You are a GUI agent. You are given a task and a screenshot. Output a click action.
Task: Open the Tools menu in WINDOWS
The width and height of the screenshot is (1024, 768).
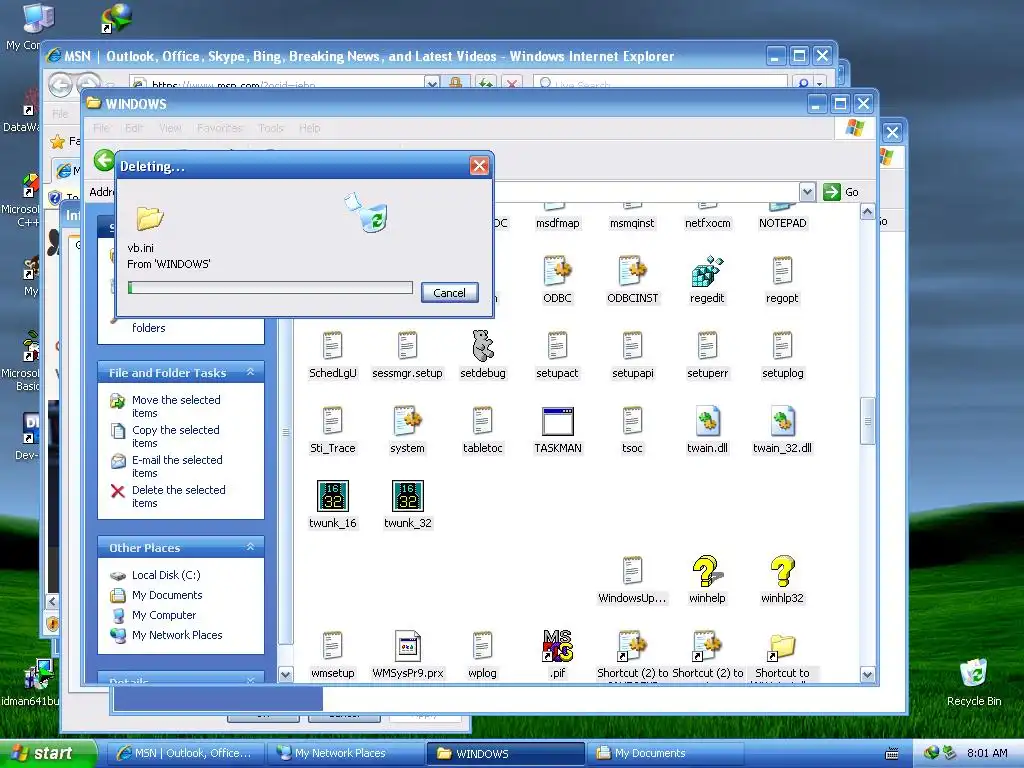click(270, 128)
